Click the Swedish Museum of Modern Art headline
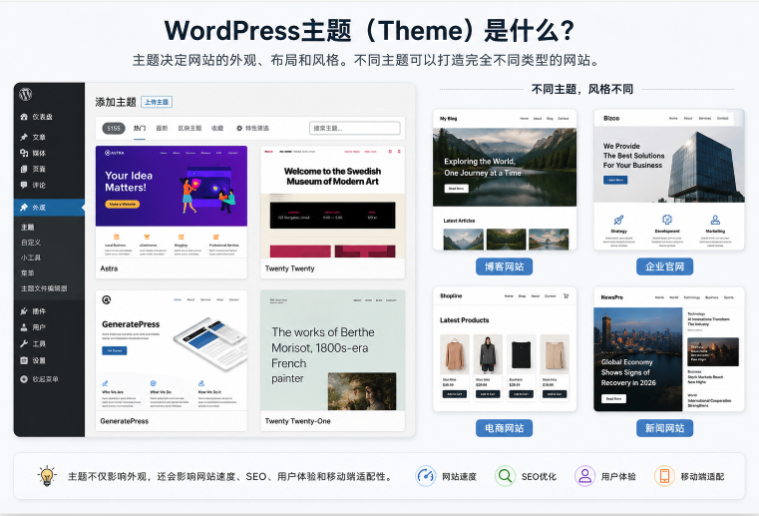 point(333,176)
